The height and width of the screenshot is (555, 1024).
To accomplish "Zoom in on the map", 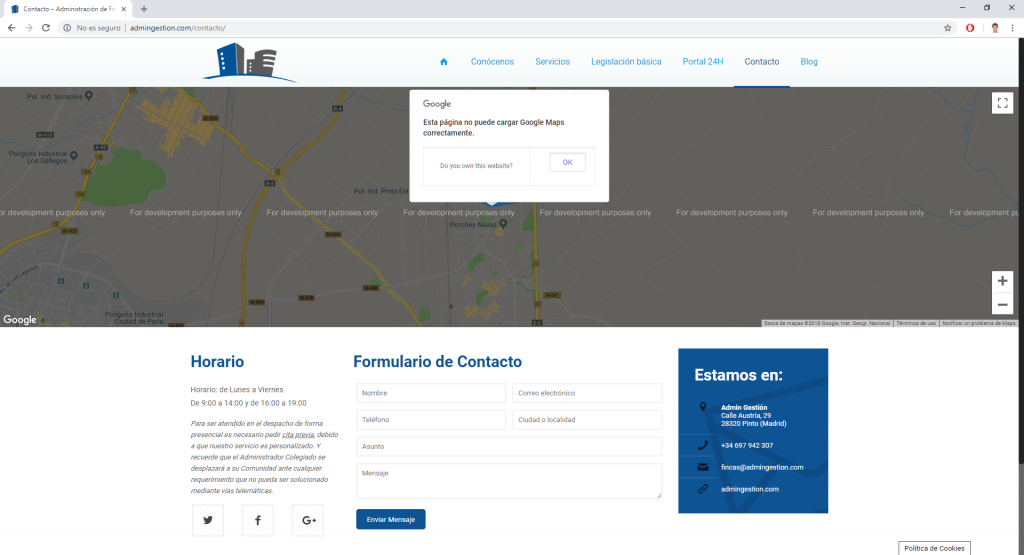I will tap(1002, 281).
